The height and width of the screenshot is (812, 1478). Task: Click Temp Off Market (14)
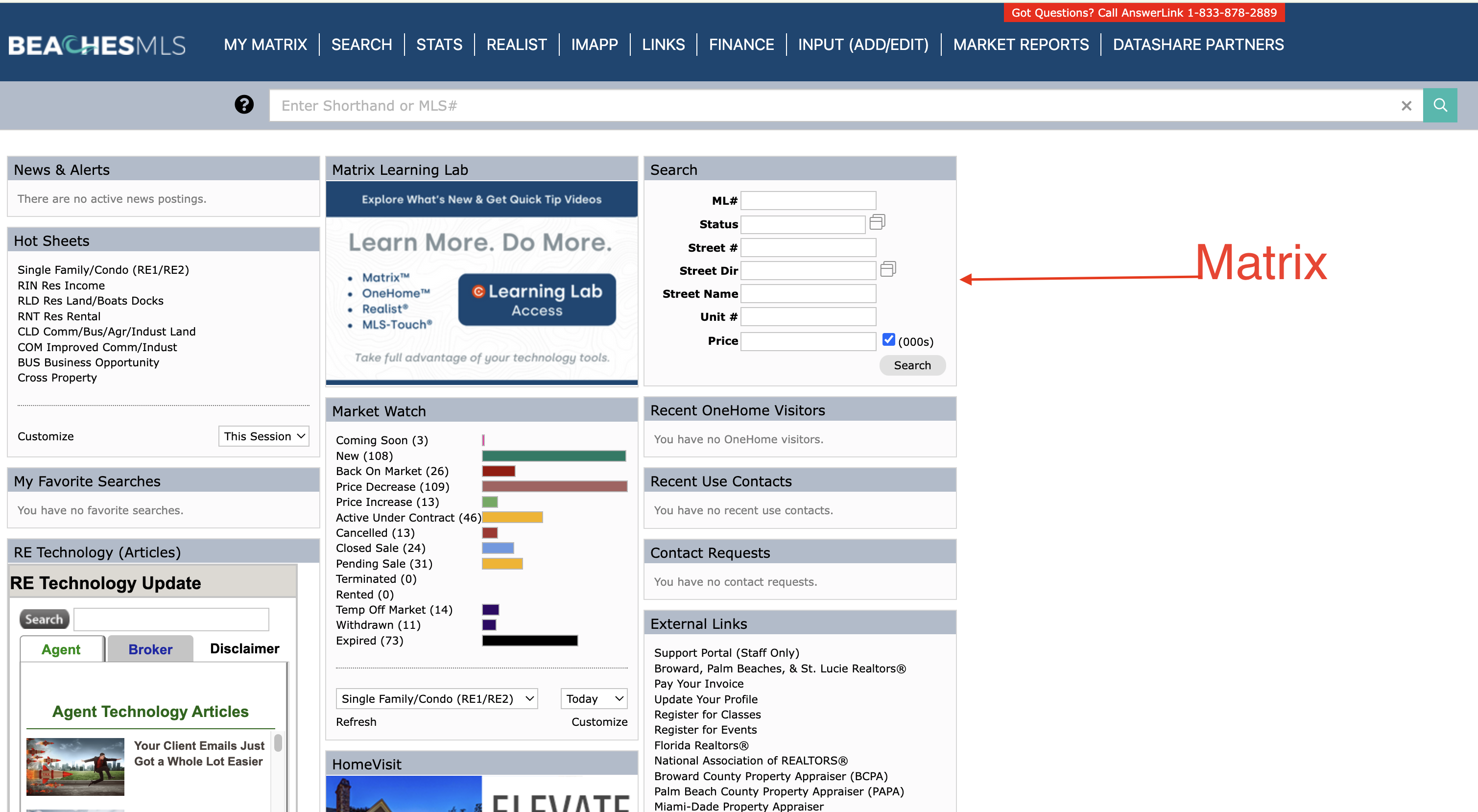coord(394,609)
